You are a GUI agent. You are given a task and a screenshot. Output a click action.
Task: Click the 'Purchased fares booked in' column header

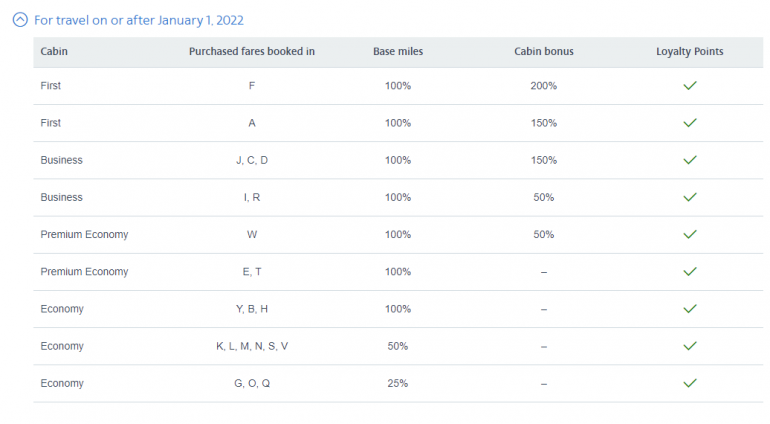(x=252, y=51)
